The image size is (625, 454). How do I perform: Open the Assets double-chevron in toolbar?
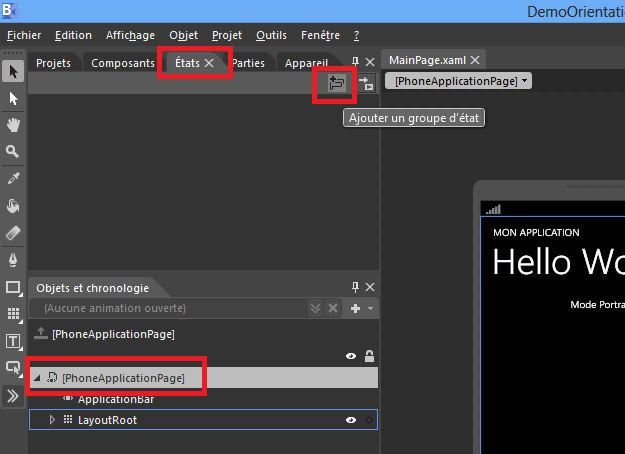tap(14, 396)
